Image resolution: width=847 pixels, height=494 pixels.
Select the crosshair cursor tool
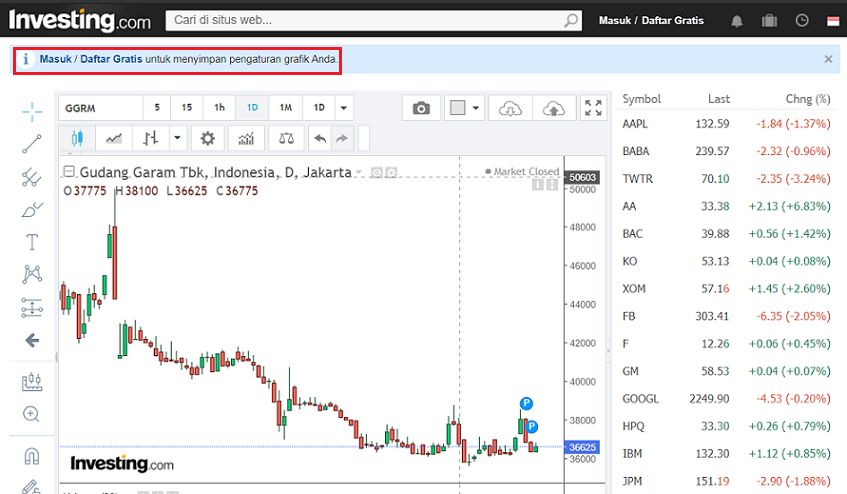32,112
